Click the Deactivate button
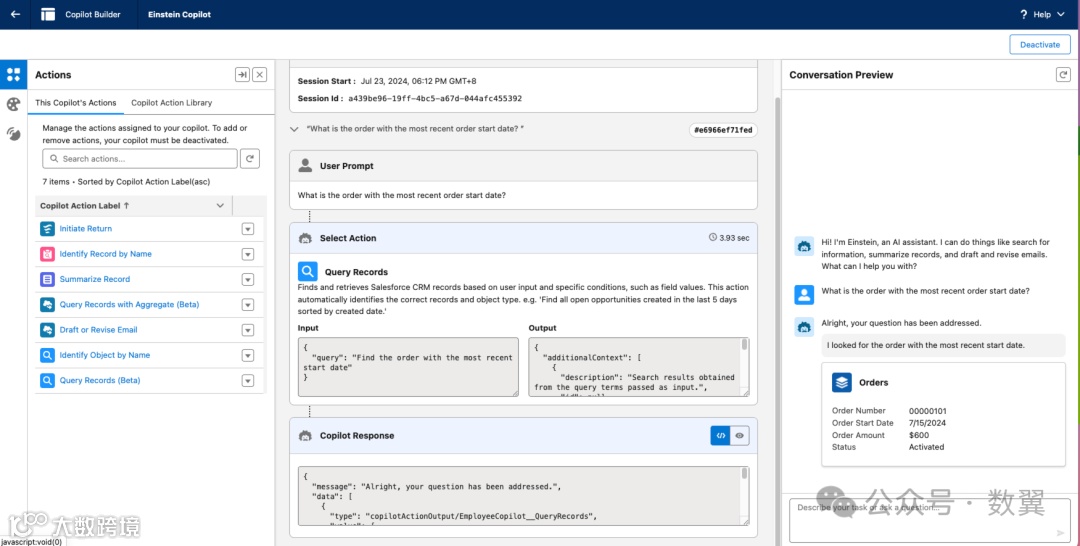The image size is (1080, 546). point(1040,44)
